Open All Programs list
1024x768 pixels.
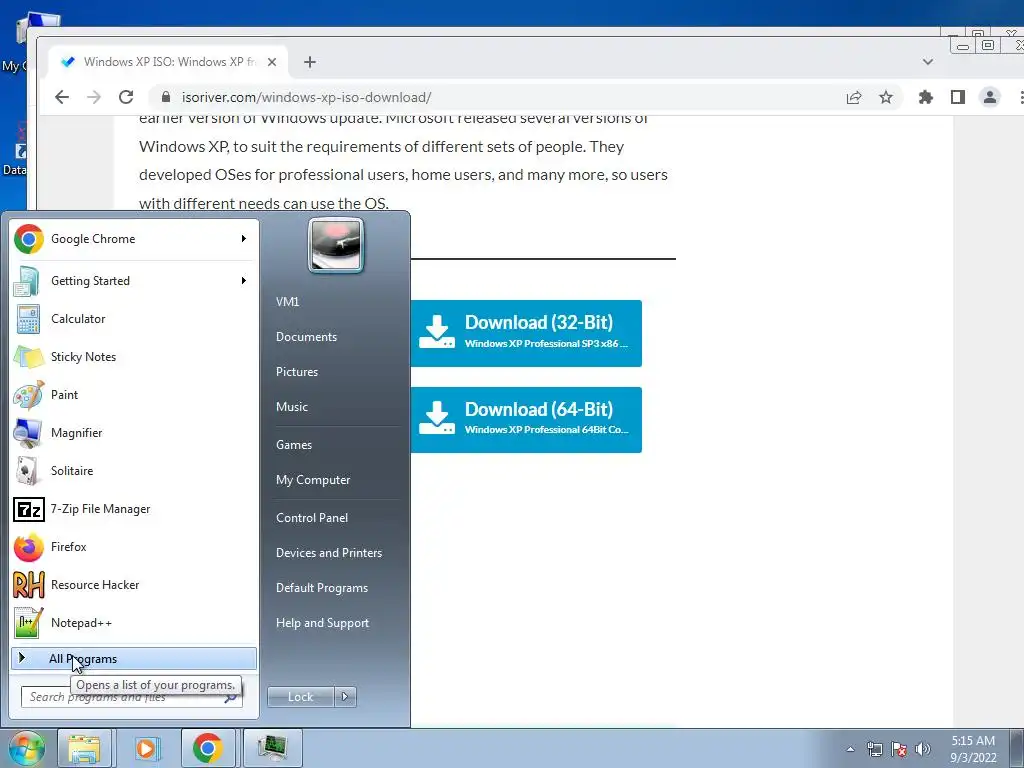pyautogui.click(x=134, y=659)
